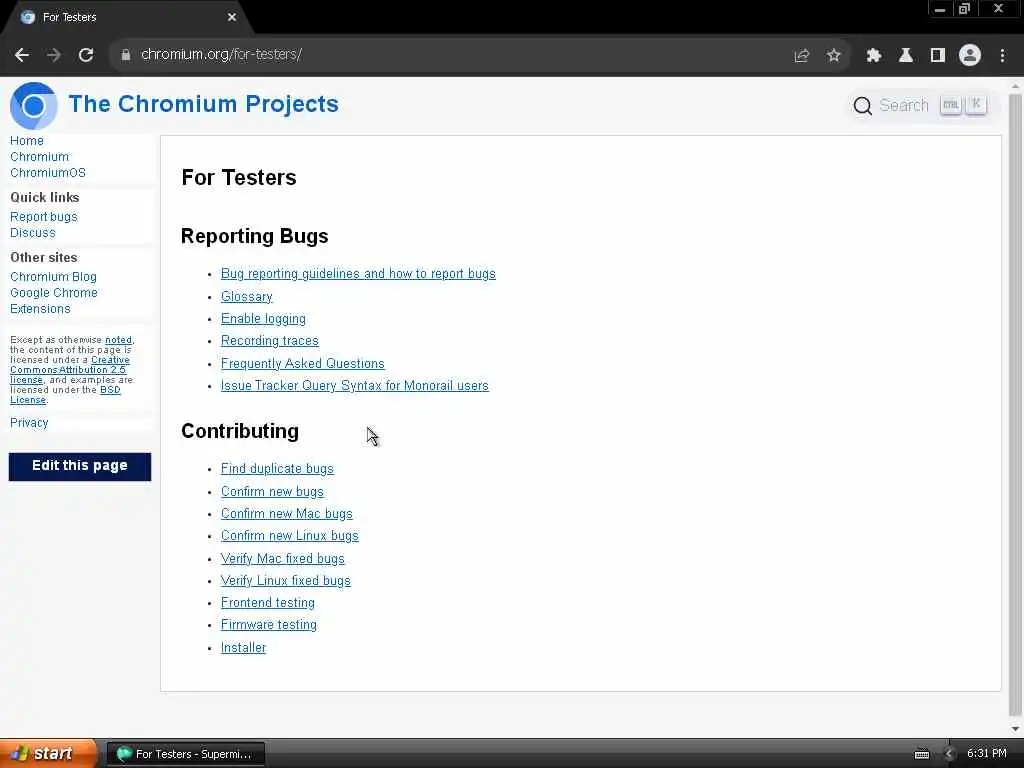This screenshot has height=768, width=1024.
Task: Click the keyboard tray icon
Action: point(921,754)
